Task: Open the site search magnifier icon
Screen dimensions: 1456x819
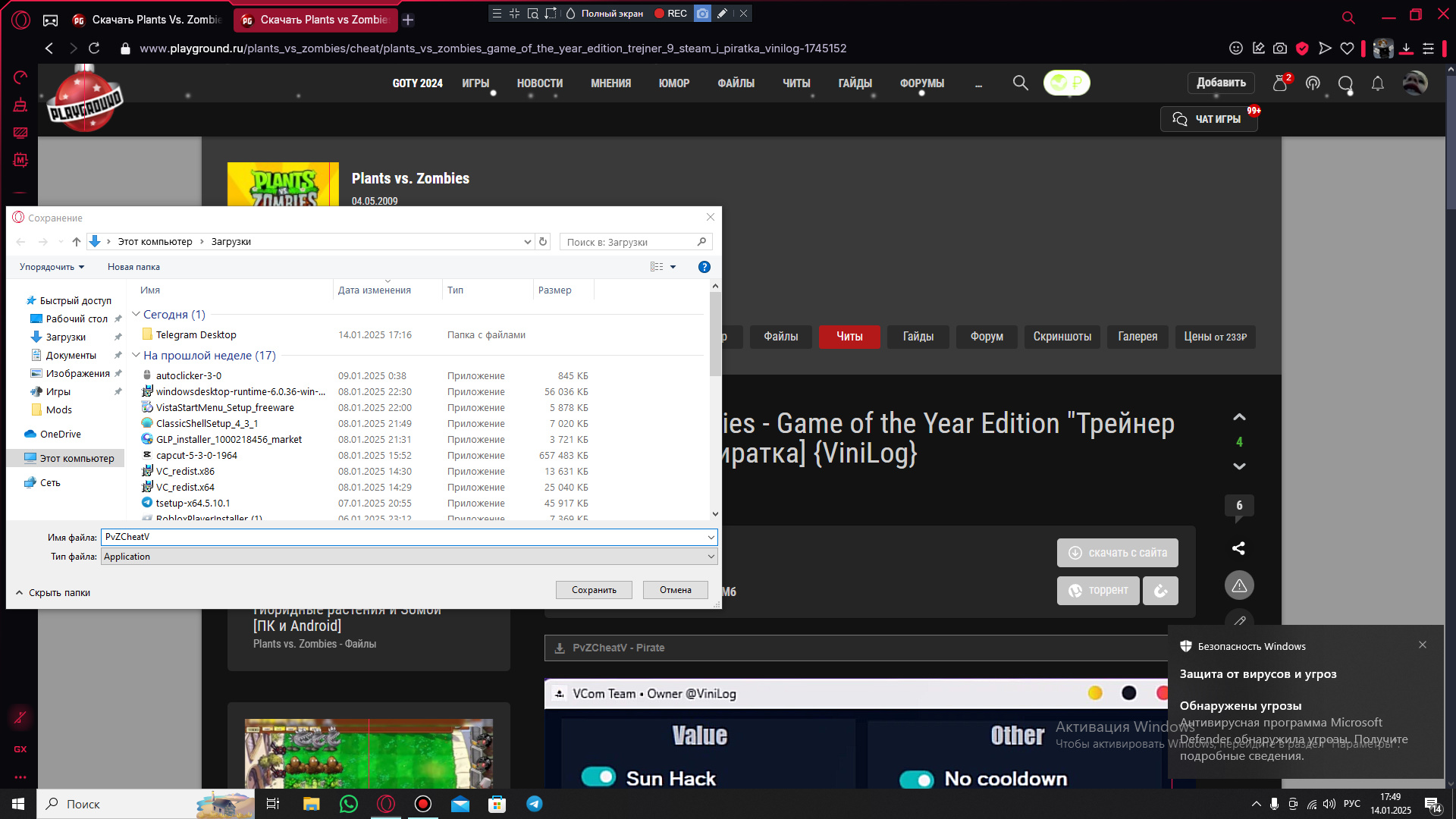Action: 1021,83
